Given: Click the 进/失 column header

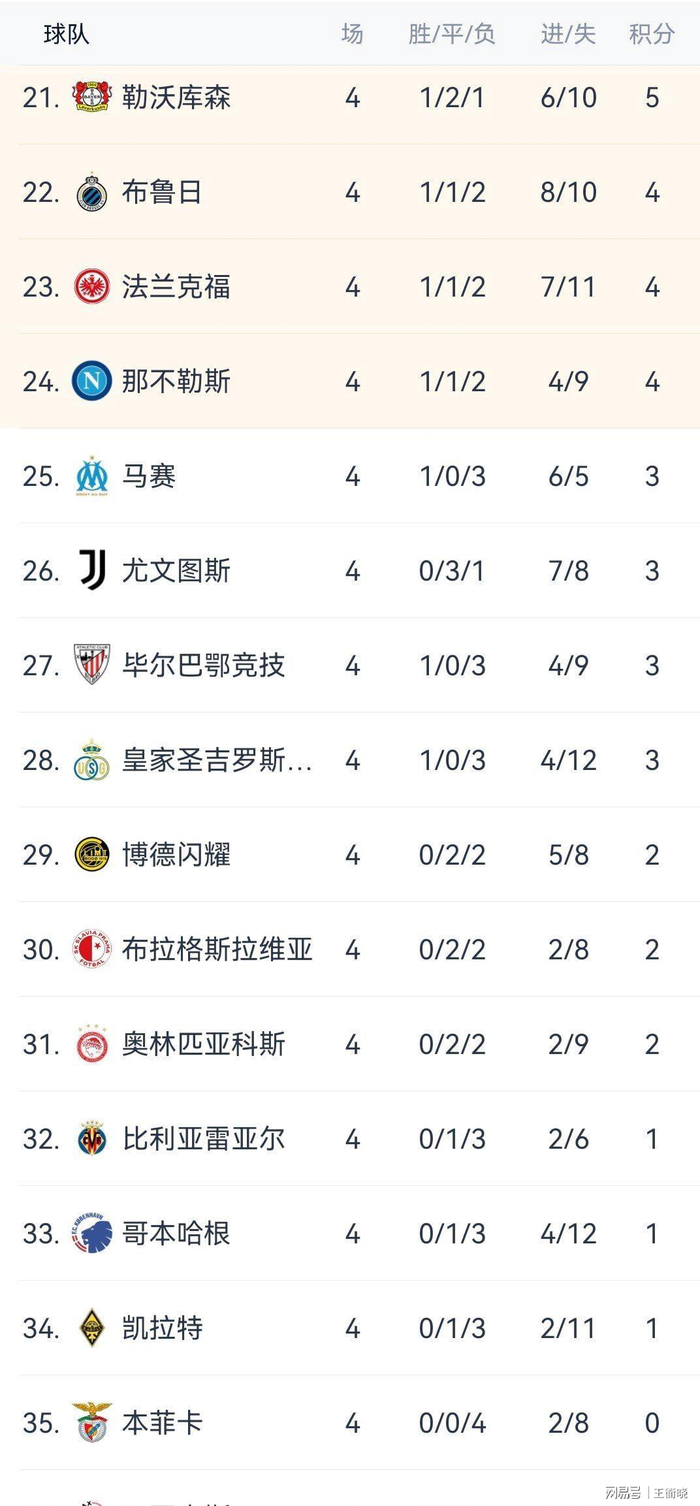Looking at the screenshot, I should click(568, 34).
